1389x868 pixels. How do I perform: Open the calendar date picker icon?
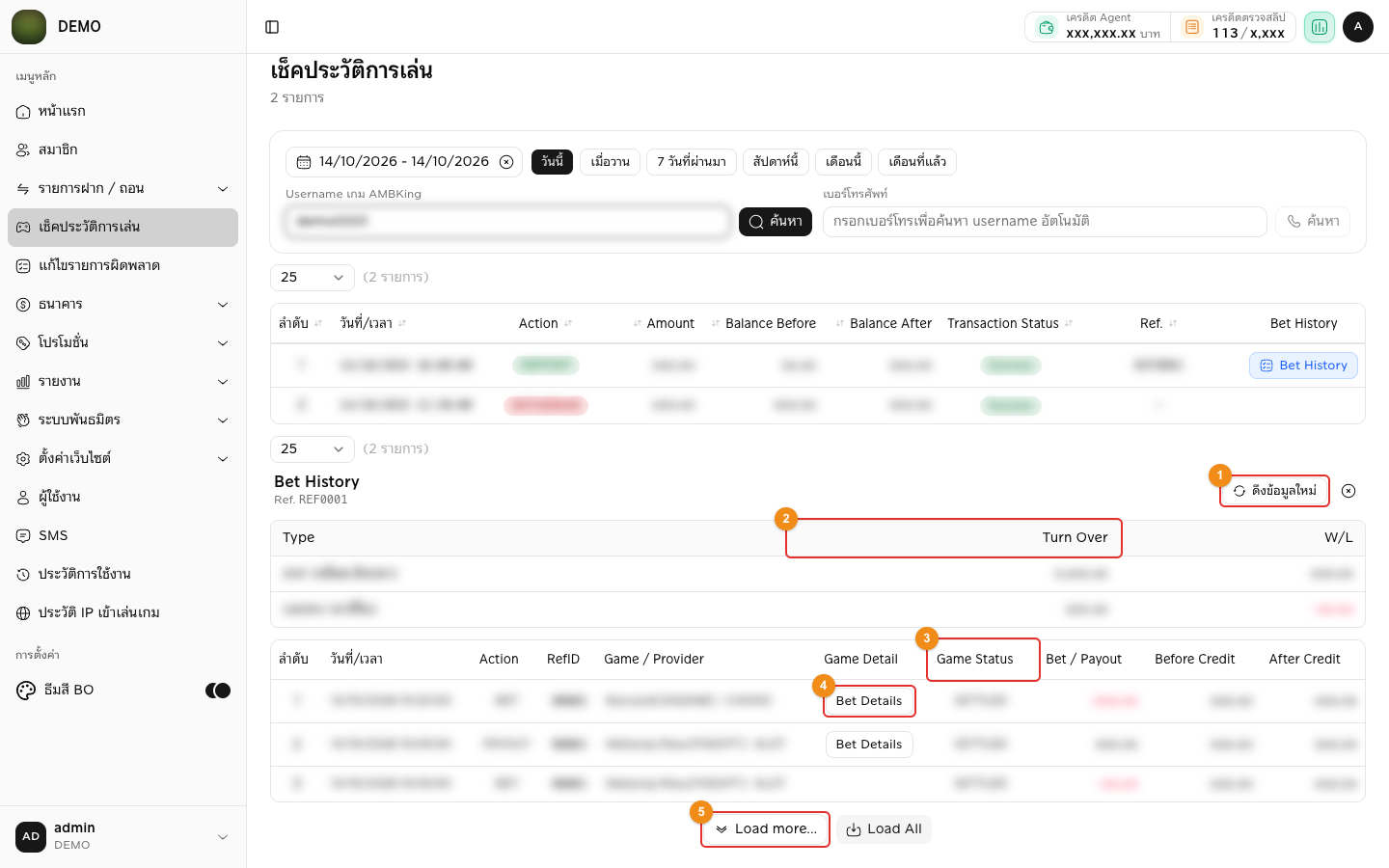pos(304,162)
